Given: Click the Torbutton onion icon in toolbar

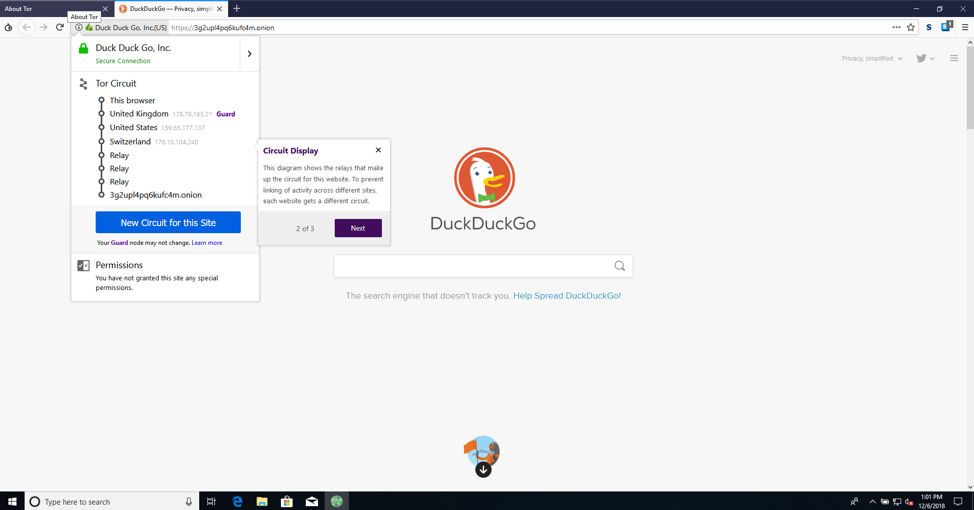Looking at the screenshot, I should point(8,27).
